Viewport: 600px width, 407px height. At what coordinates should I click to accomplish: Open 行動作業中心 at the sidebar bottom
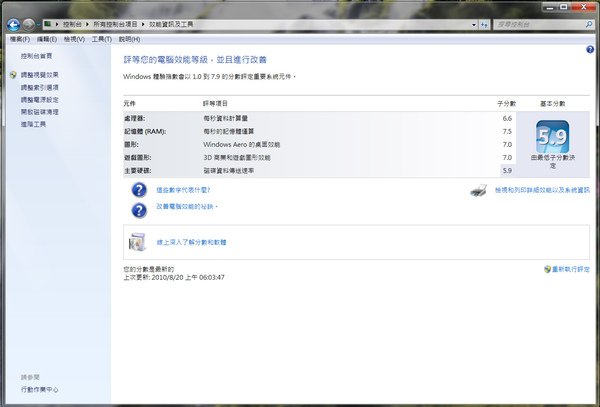pyautogui.click(x=39, y=389)
